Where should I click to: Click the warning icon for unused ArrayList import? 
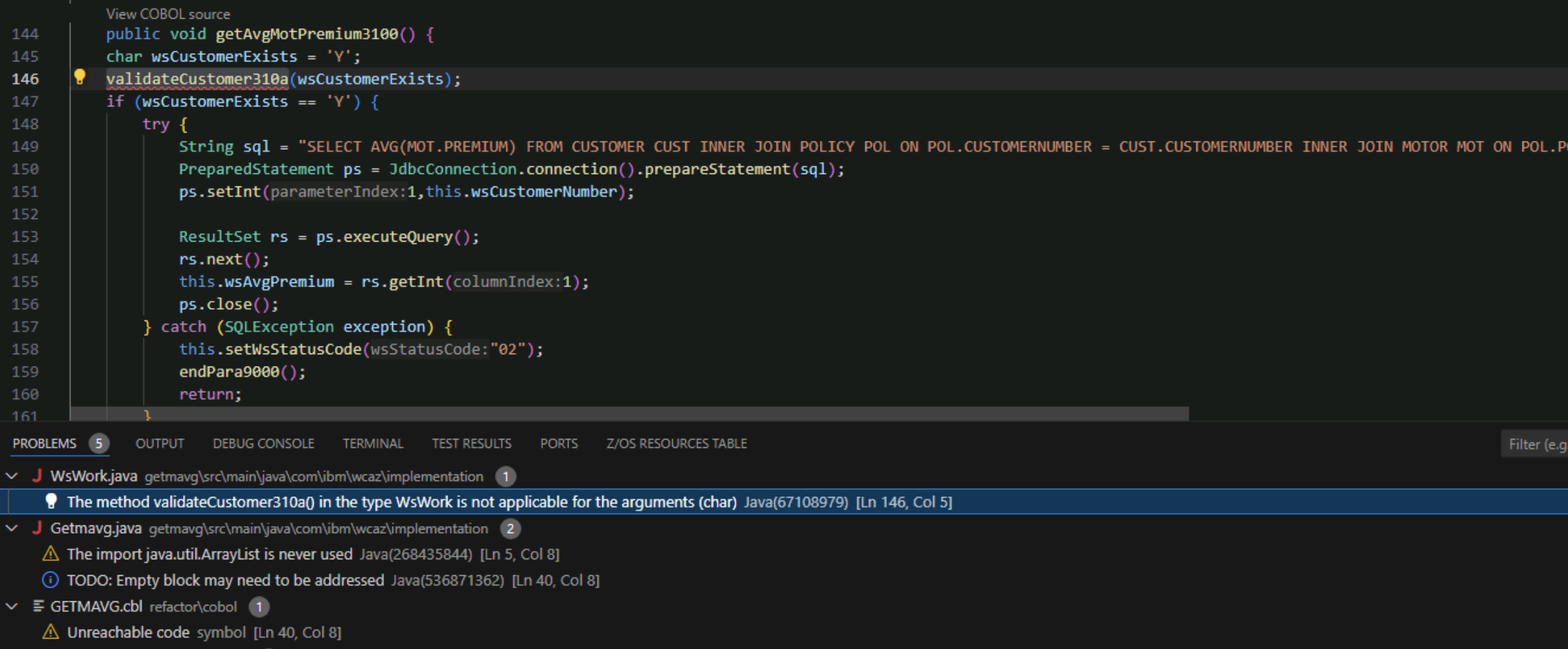[x=50, y=554]
